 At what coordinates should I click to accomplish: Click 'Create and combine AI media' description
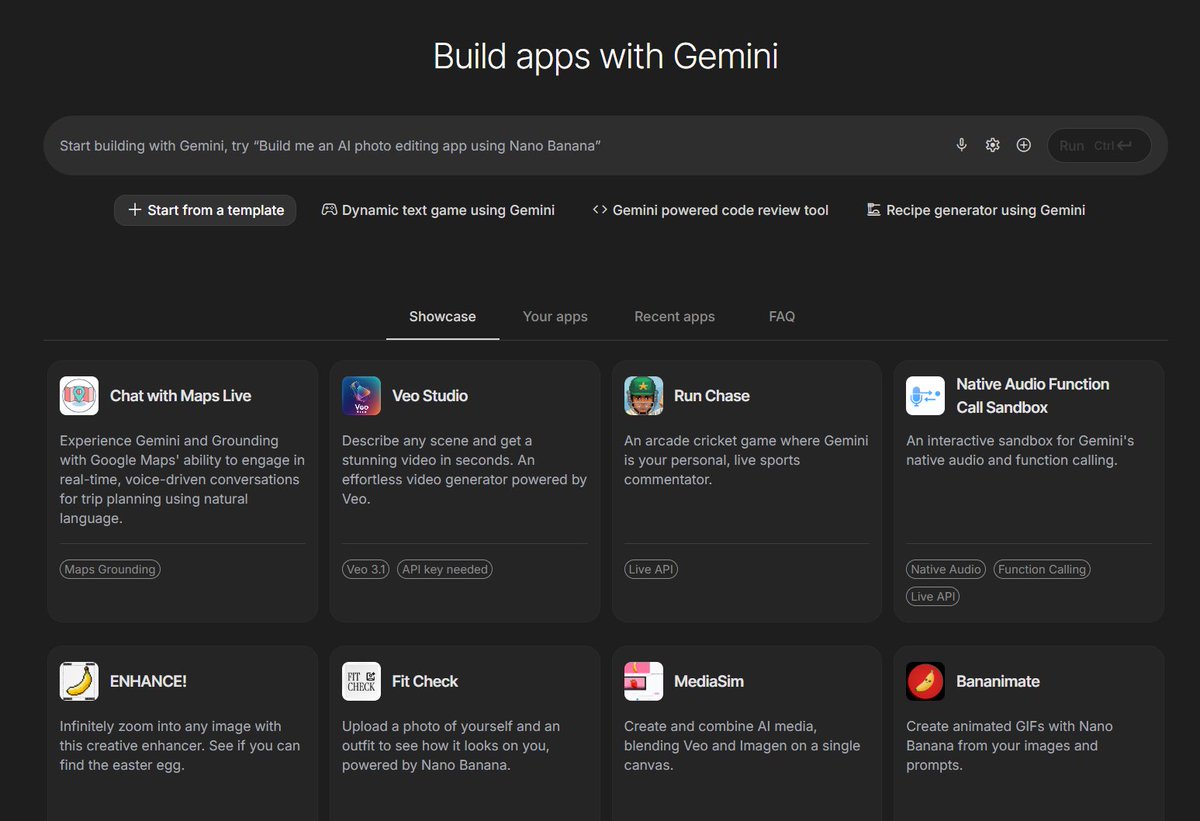coord(742,746)
